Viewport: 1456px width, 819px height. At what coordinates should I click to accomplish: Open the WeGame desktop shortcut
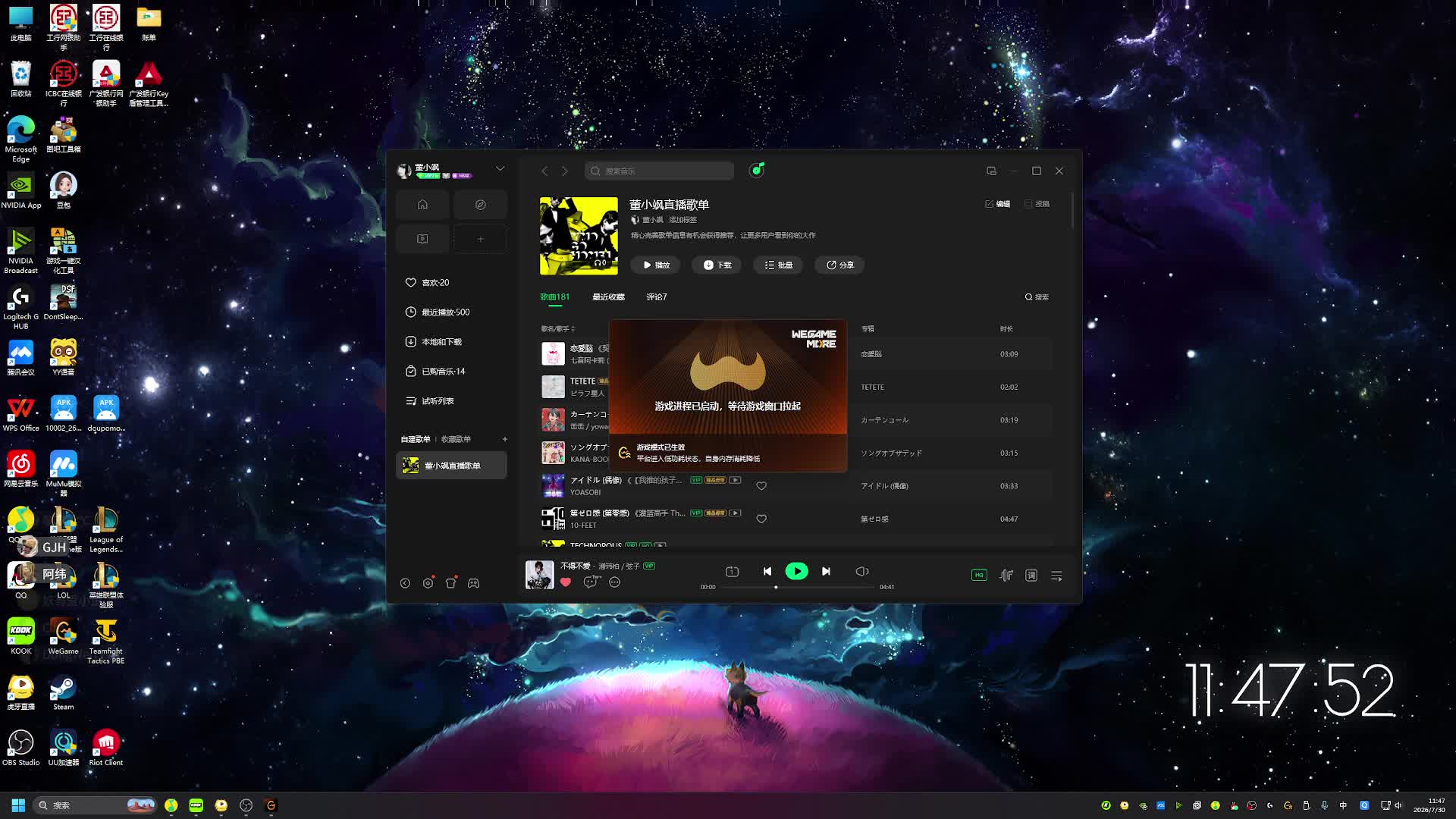point(63,637)
